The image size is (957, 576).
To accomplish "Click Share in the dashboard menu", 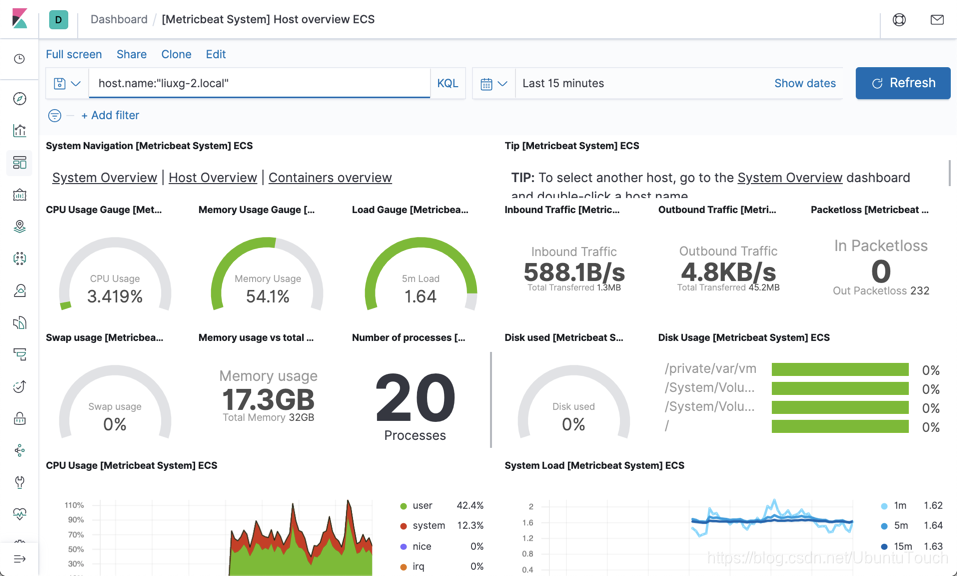I will coord(131,54).
